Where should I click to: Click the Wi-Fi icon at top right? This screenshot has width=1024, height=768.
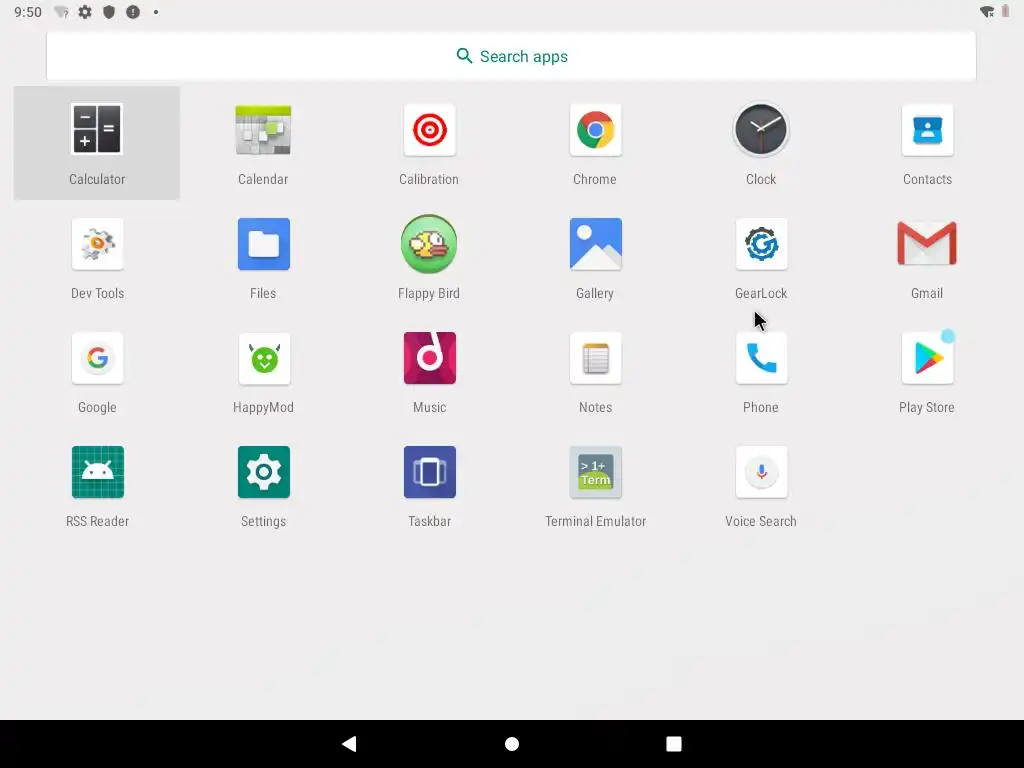click(x=987, y=12)
